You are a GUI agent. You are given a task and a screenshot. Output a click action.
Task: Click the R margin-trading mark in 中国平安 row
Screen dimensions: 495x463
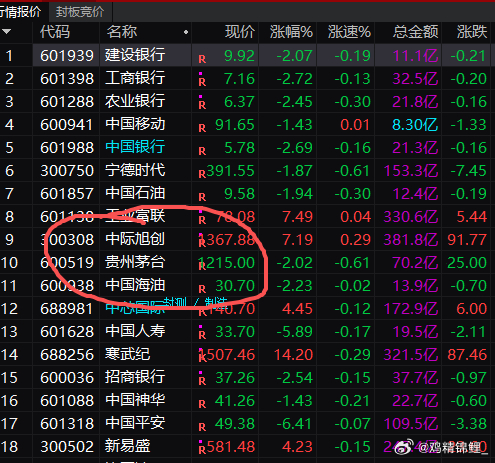(202, 427)
